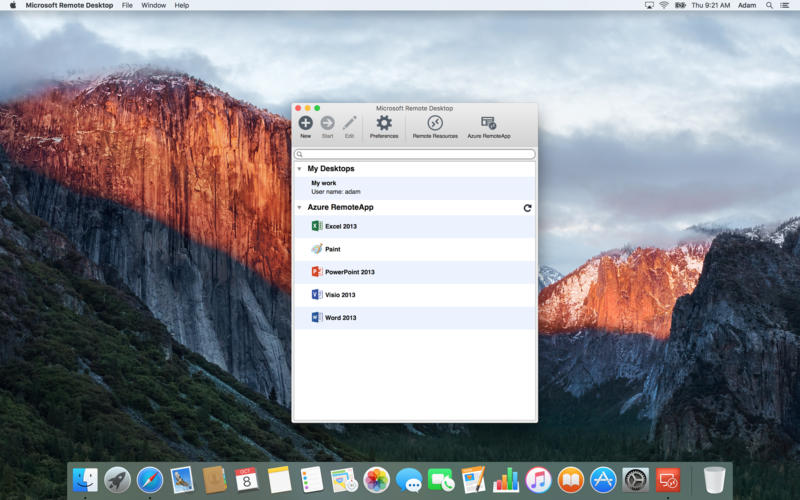Select Excel 2013 remote app

pos(340,226)
